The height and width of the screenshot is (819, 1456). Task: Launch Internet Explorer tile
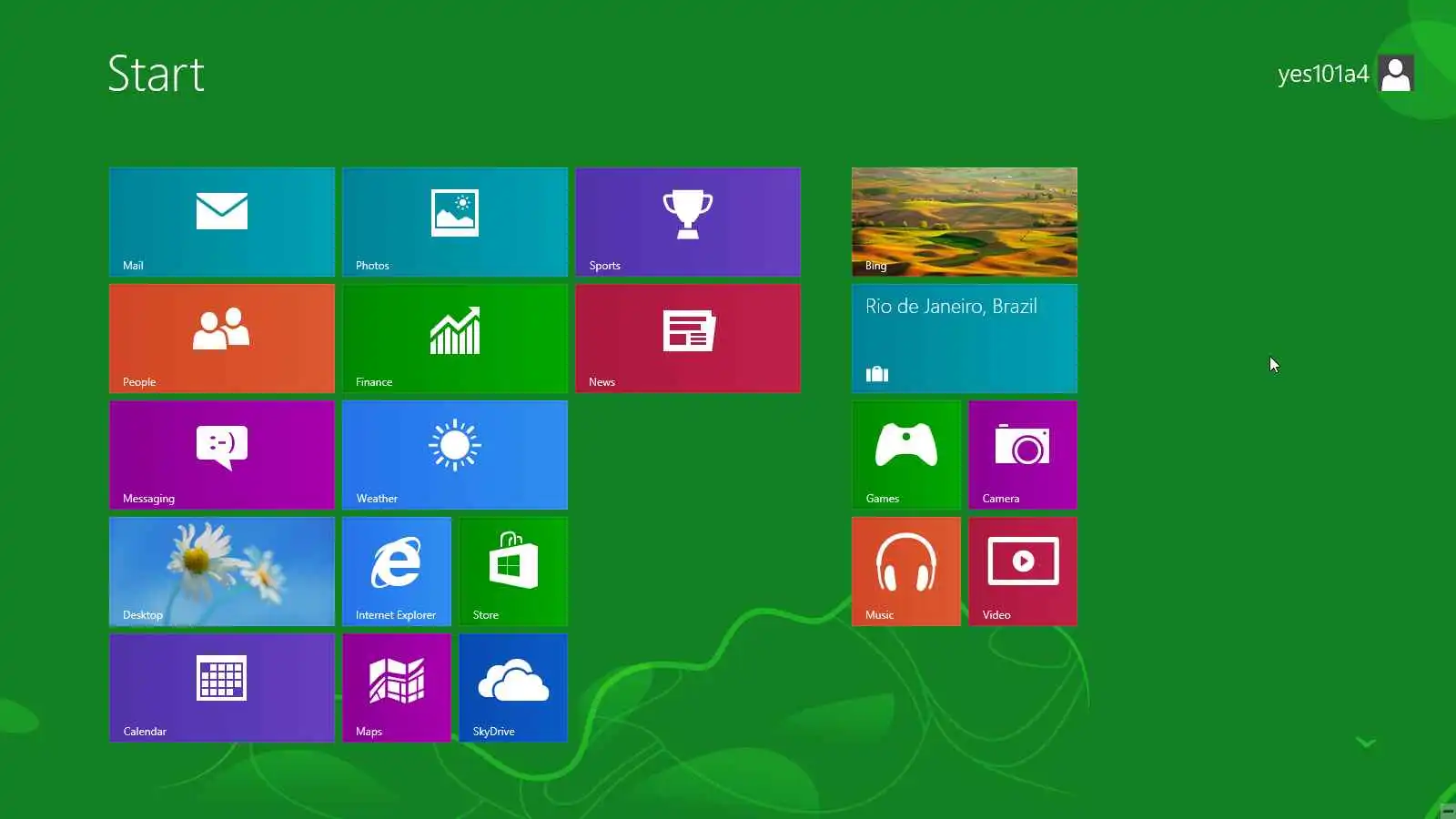397,571
